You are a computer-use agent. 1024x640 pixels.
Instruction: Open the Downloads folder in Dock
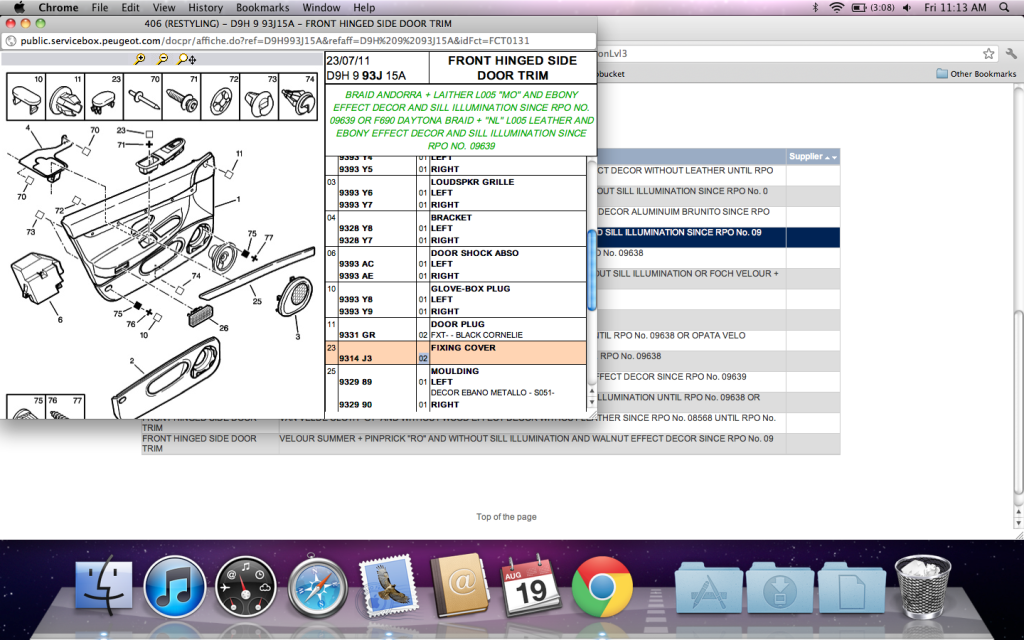point(780,588)
